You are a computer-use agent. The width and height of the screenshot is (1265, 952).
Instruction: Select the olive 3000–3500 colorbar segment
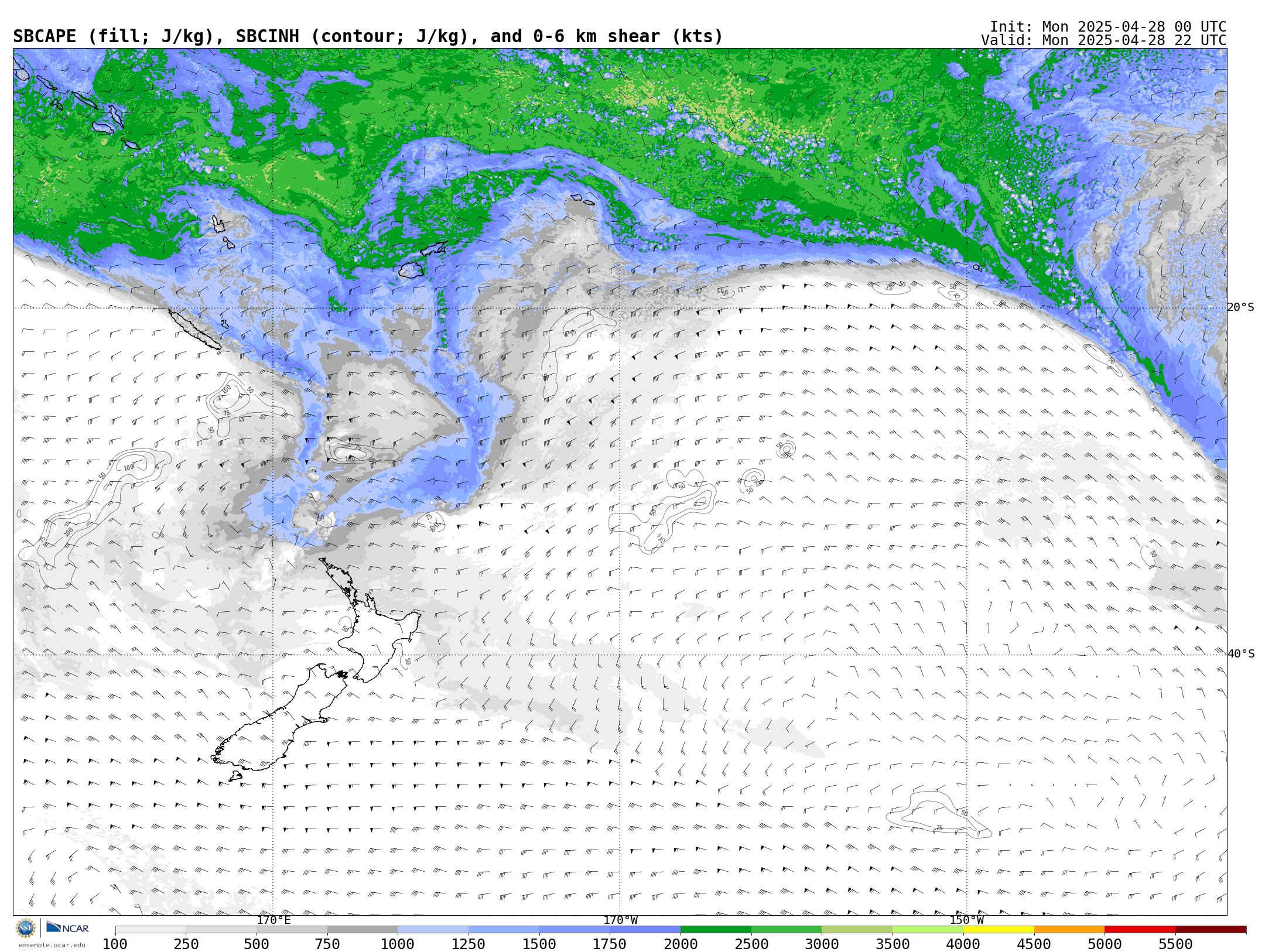click(857, 930)
